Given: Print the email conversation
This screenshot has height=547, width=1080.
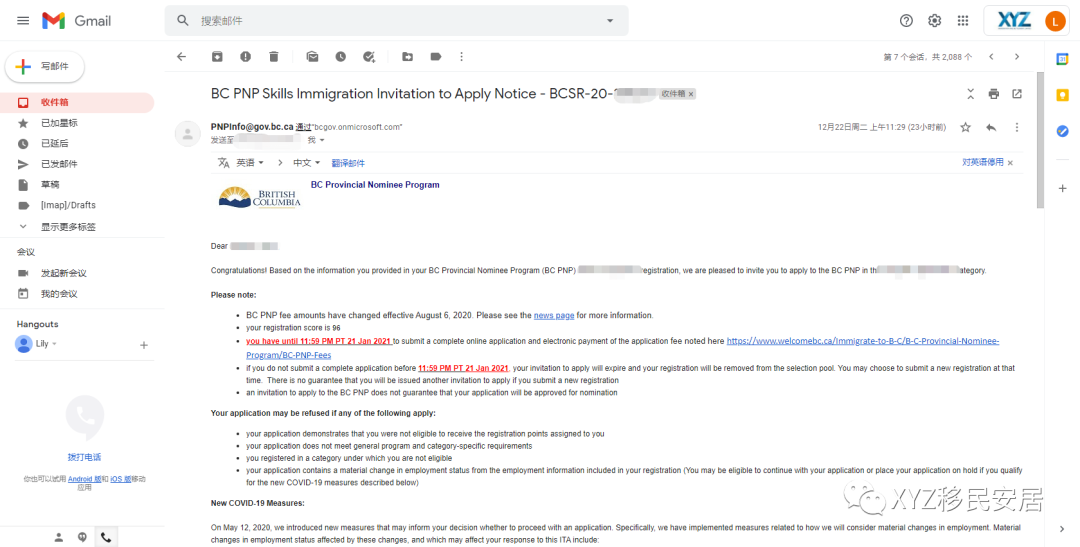Looking at the screenshot, I should click(x=993, y=94).
